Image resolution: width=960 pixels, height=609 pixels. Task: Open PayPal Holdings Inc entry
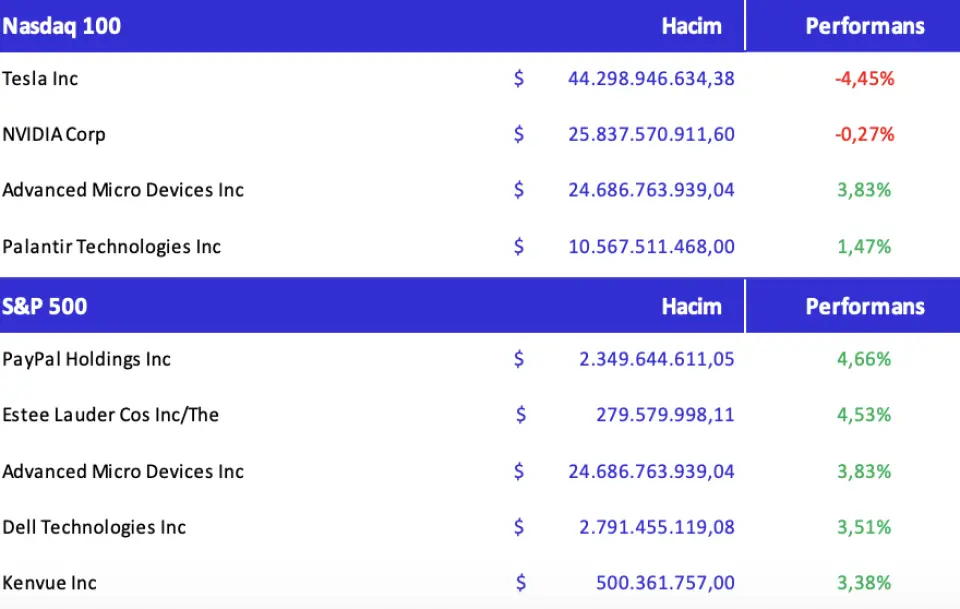[x=87, y=359]
